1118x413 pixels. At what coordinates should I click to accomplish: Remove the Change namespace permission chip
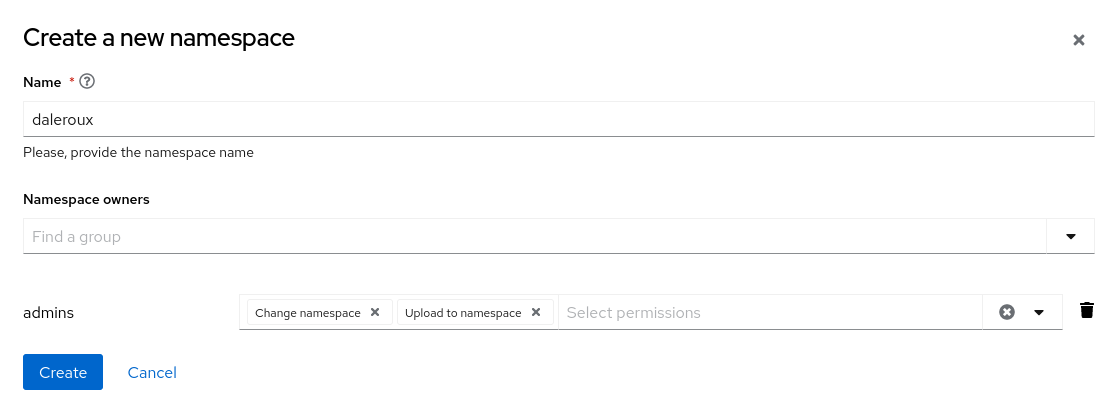point(375,312)
